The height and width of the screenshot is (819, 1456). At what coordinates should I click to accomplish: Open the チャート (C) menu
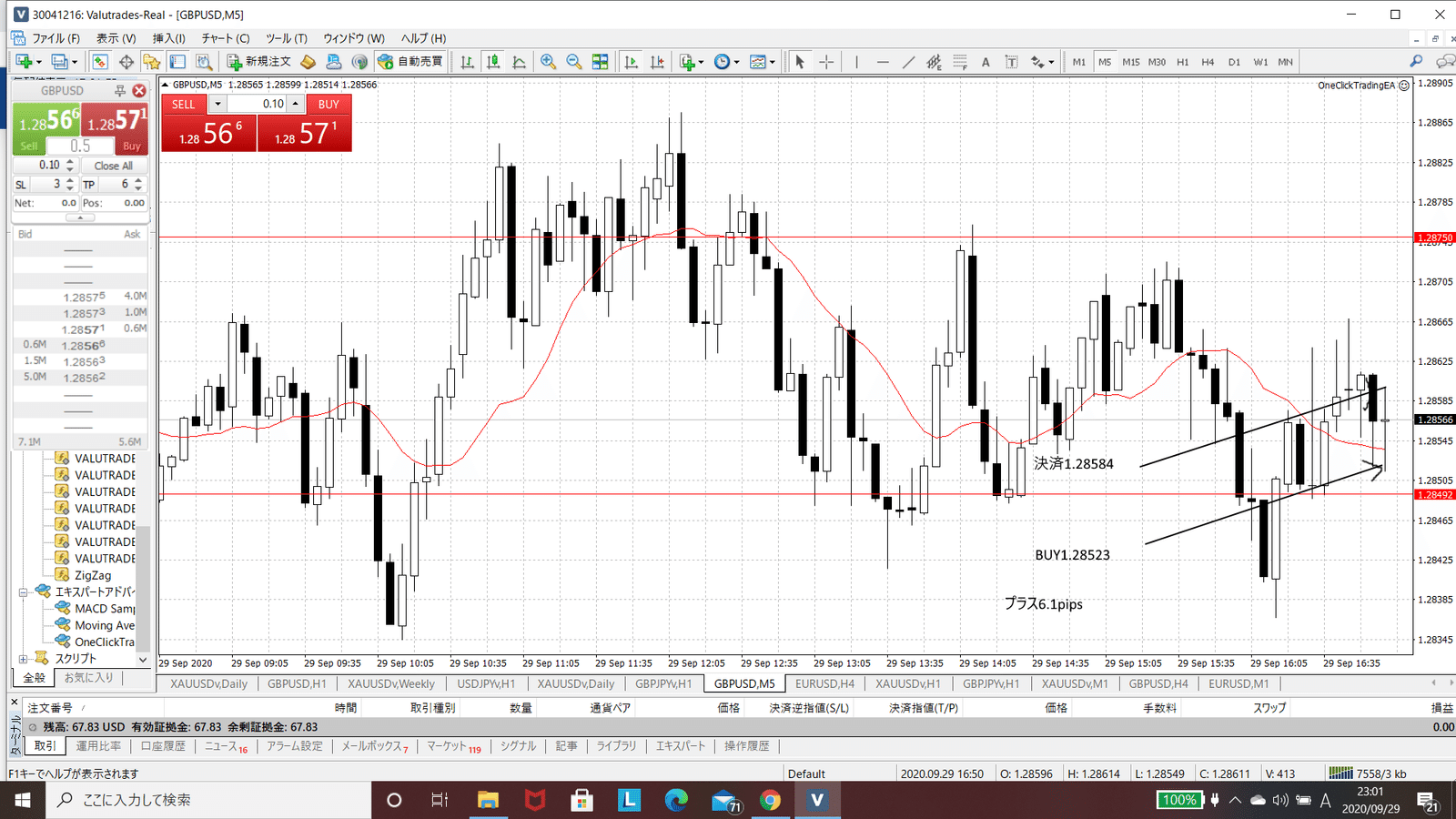[x=226, y=38]
